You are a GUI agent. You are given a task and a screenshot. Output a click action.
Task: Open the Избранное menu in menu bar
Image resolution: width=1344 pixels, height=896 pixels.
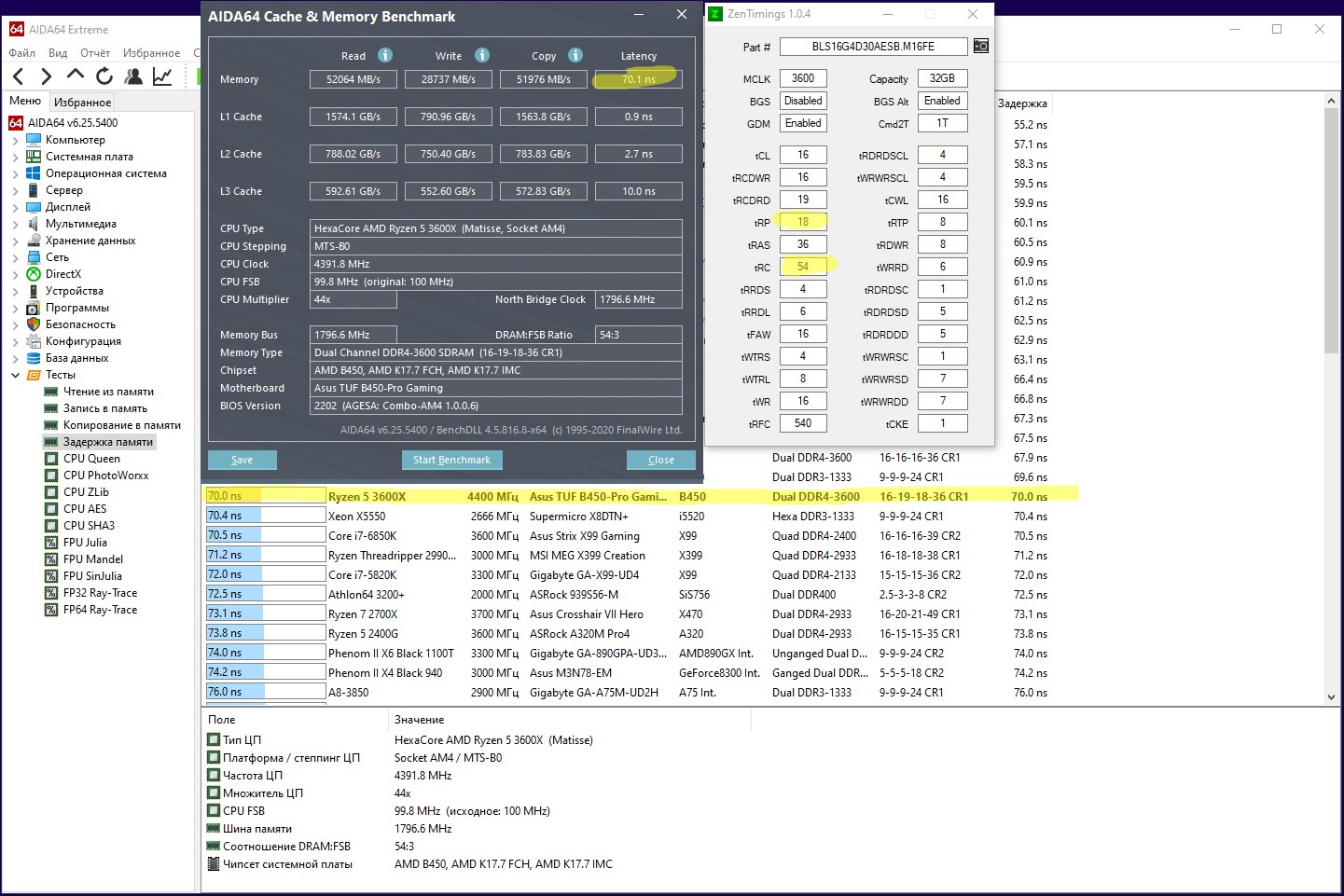click(151, 53)
